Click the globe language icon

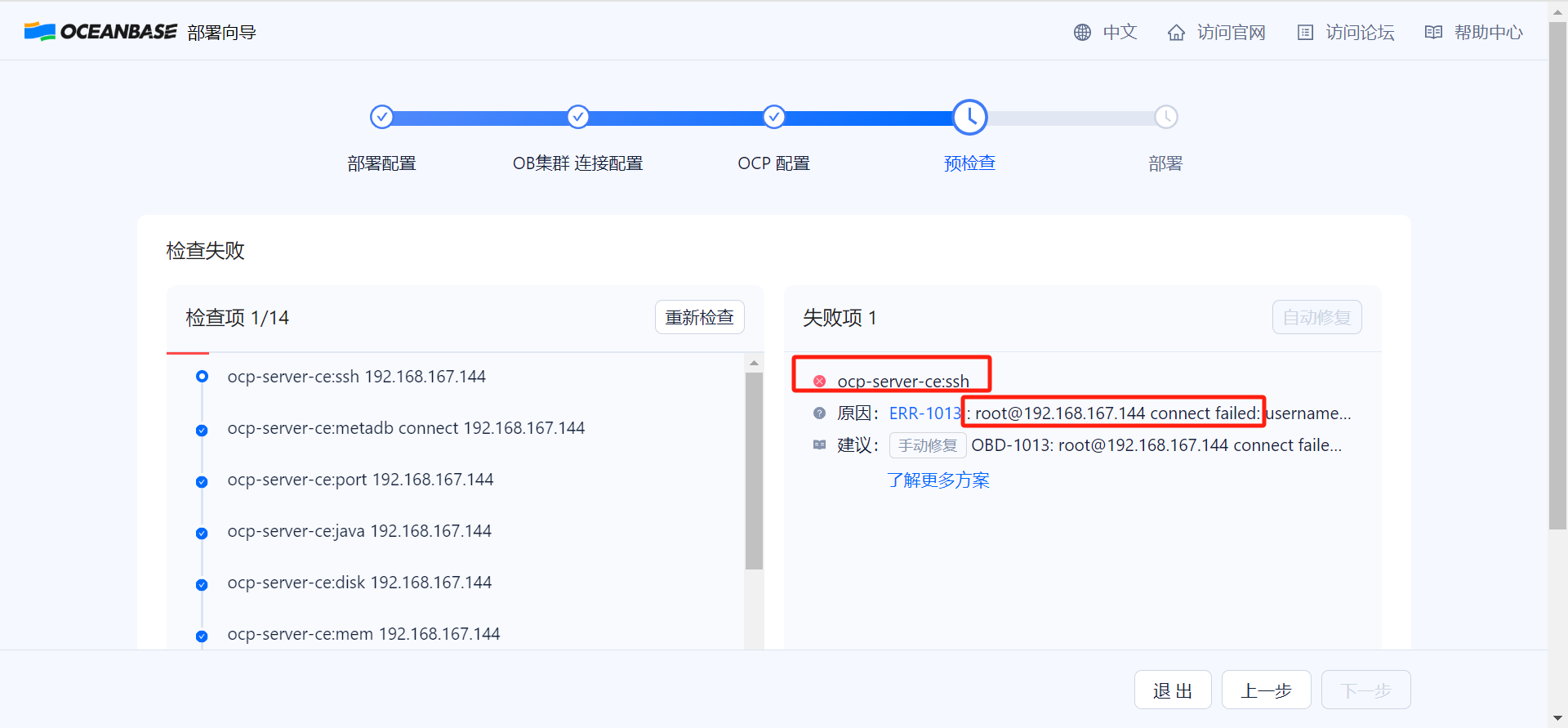click(1082, 32)
